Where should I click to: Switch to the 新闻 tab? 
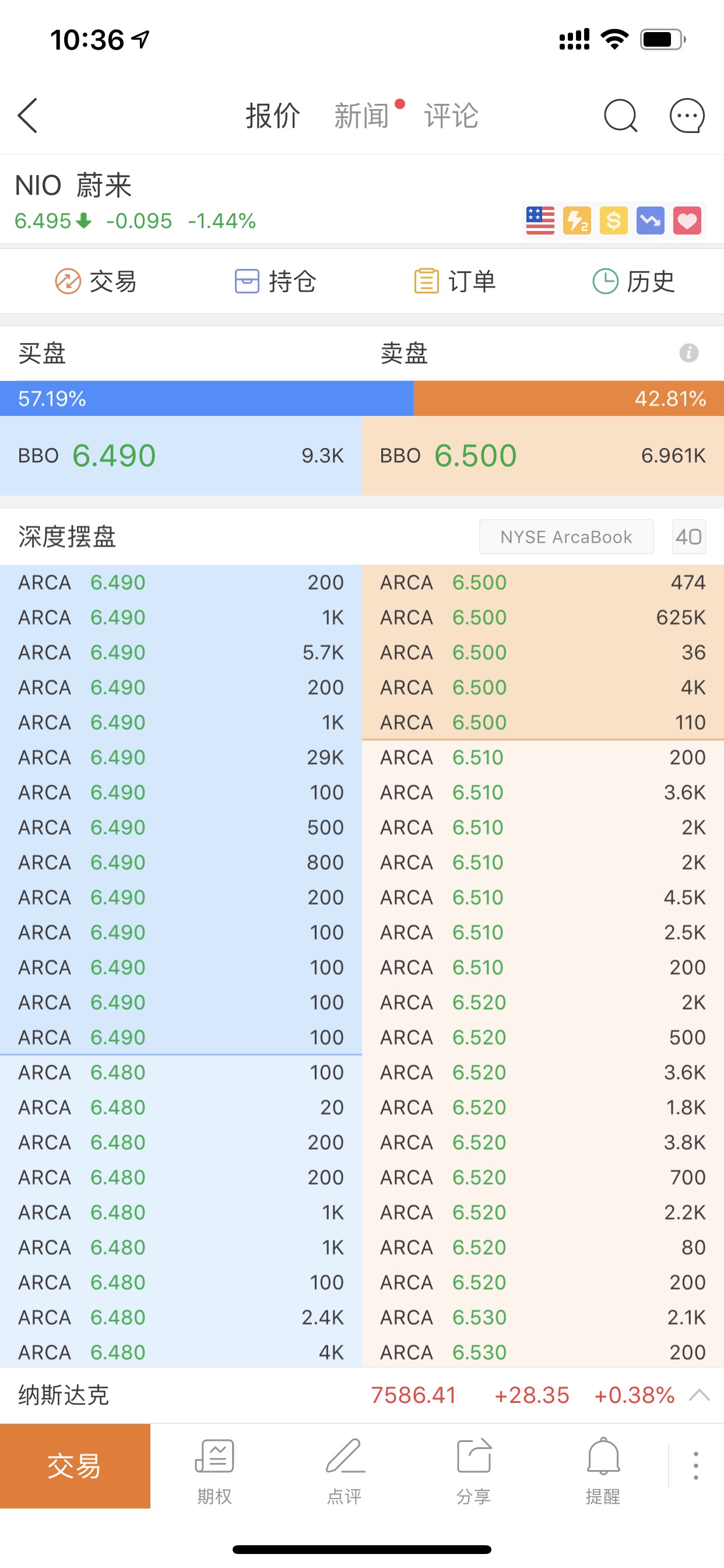(x=361, y=115)
